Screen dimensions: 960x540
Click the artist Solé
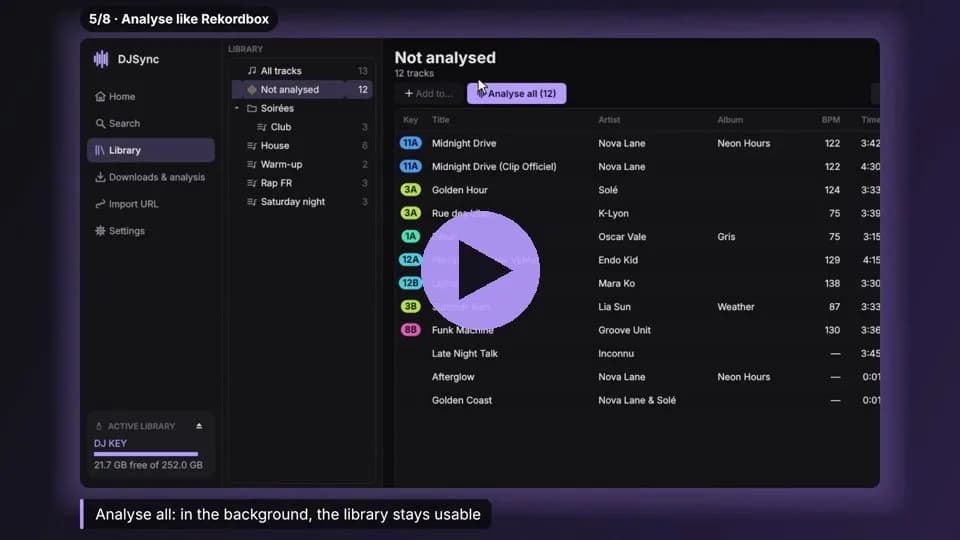pos(608,190)
